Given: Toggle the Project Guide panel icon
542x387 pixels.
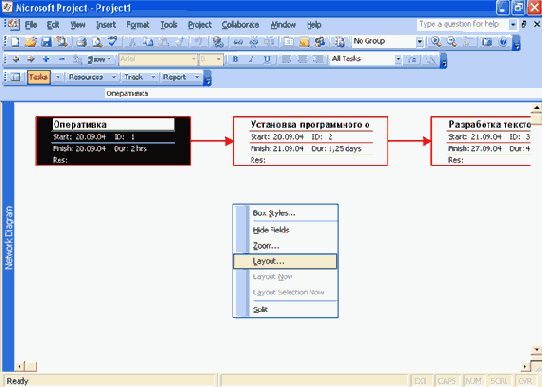Looking at the screenshot, I should pyautogui.click(x=15, y=77).
